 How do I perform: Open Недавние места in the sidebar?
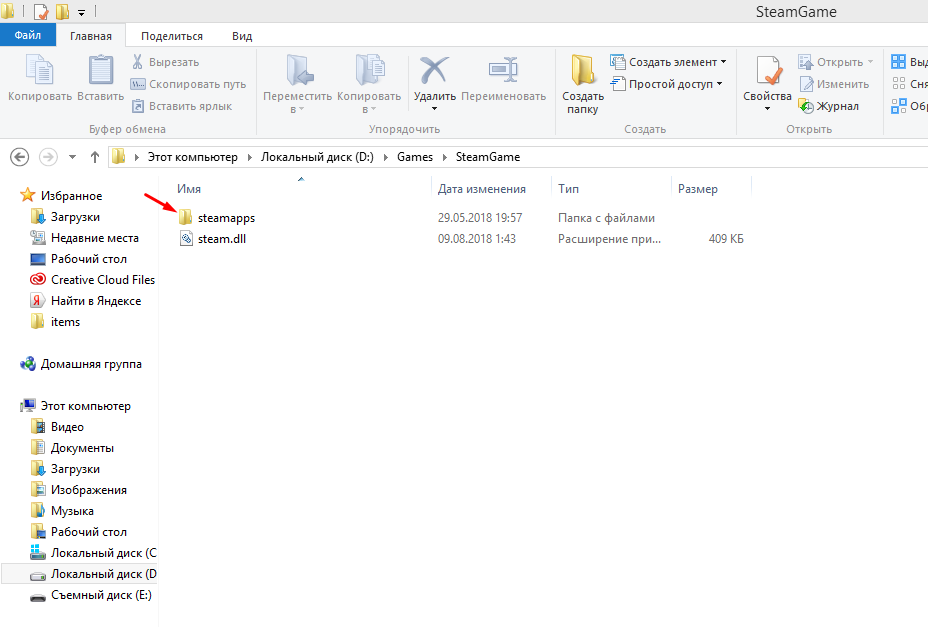tap(95, 237)
